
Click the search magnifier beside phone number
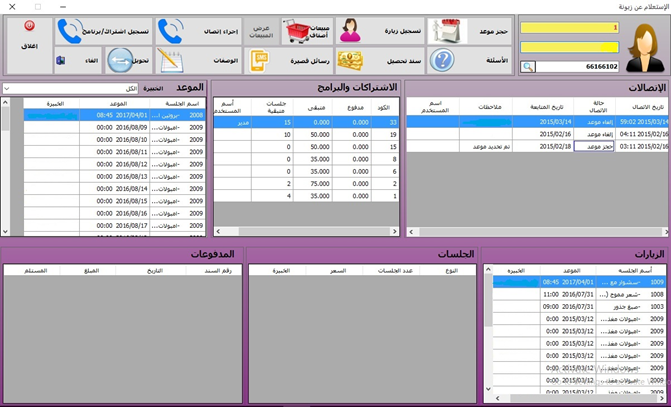tap(528, 67)
